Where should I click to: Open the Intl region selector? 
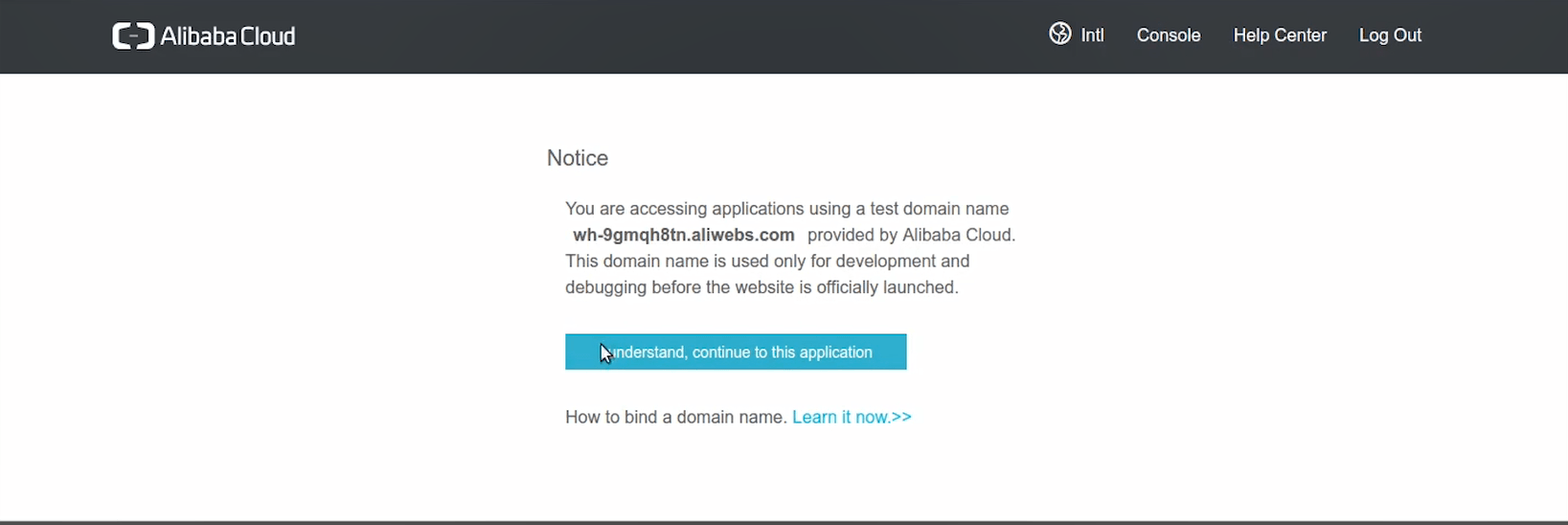click(1092, 35)
